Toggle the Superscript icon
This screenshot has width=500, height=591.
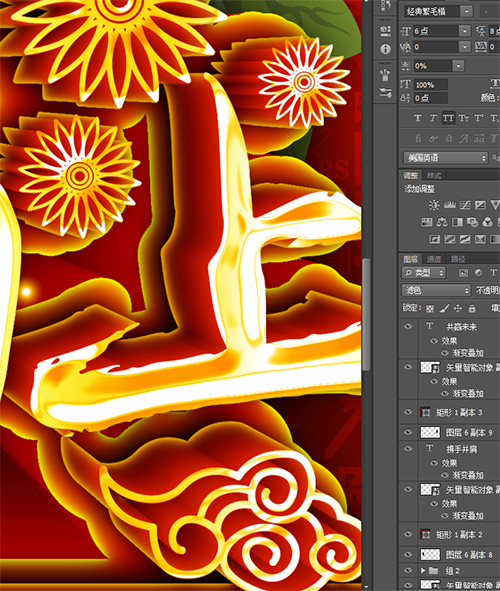(x=479, y=118)
